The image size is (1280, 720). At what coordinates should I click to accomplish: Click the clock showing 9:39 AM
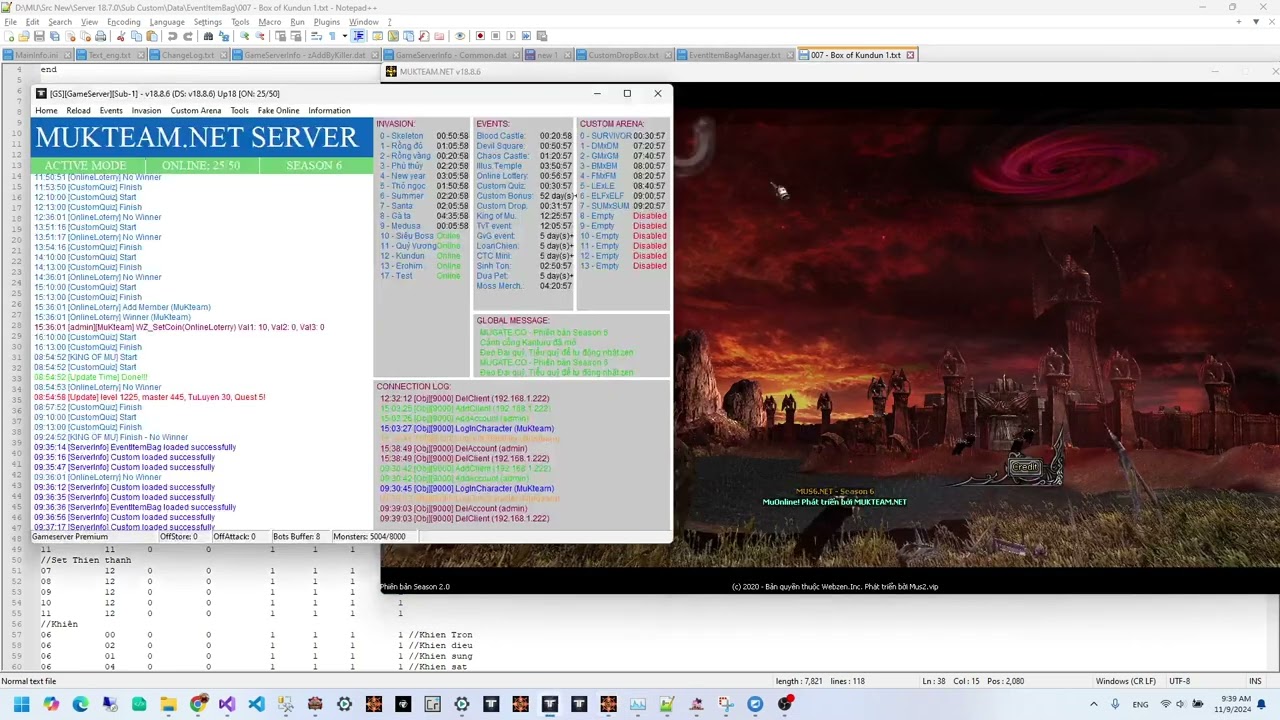click(x=1236, y=699)
